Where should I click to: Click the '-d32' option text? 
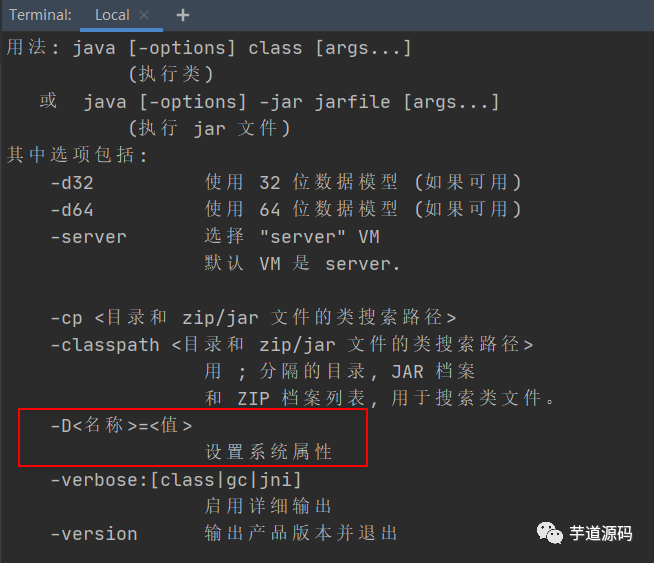pos(72,183)
